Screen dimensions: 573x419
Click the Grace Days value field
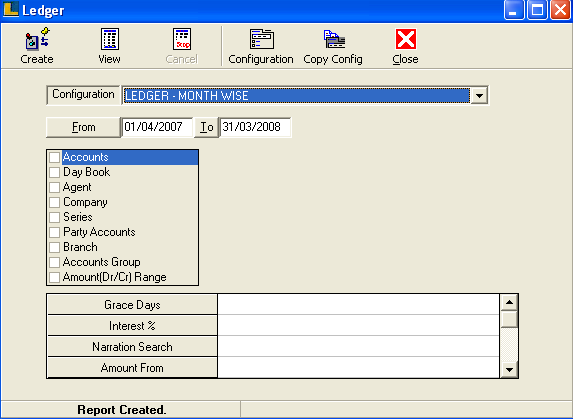tap(358, 304)
